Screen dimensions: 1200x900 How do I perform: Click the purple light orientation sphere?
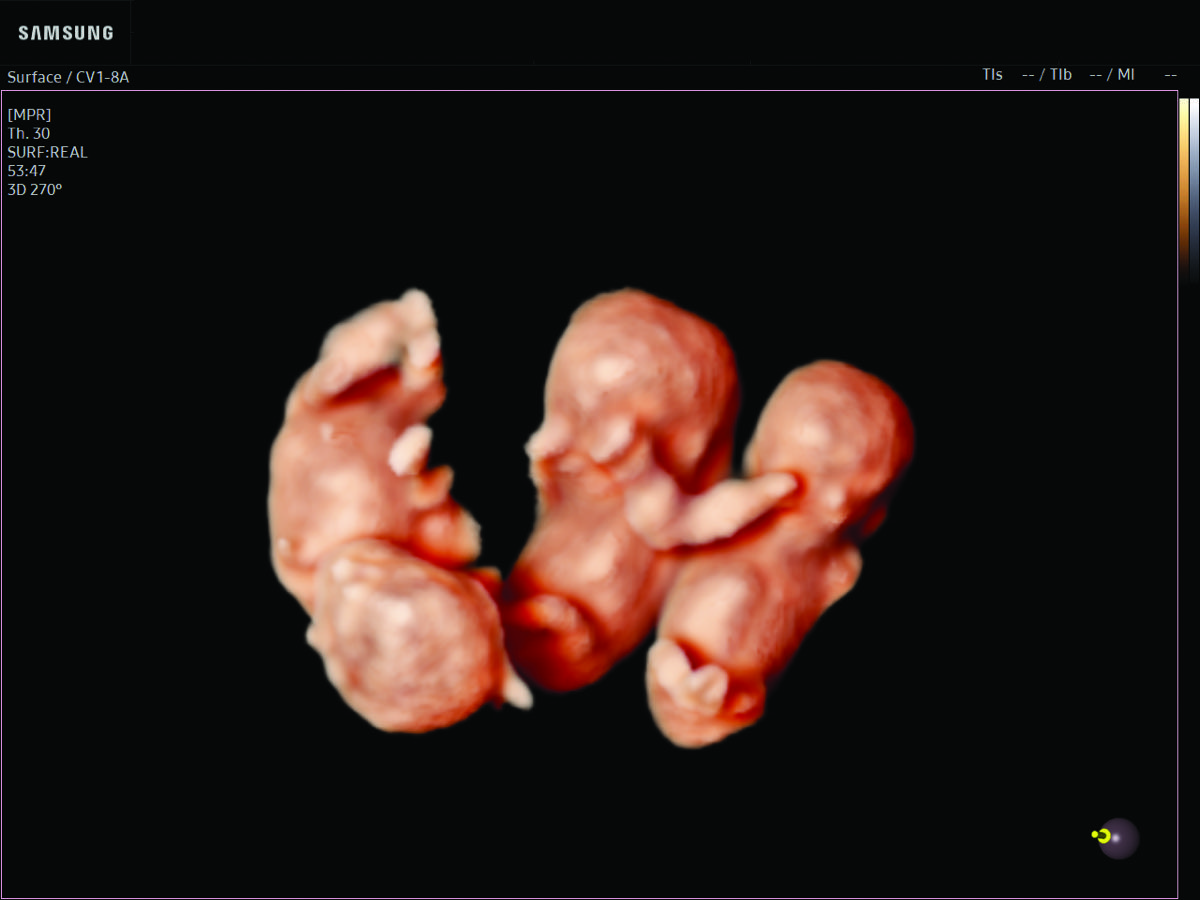tap(1119, 838)
